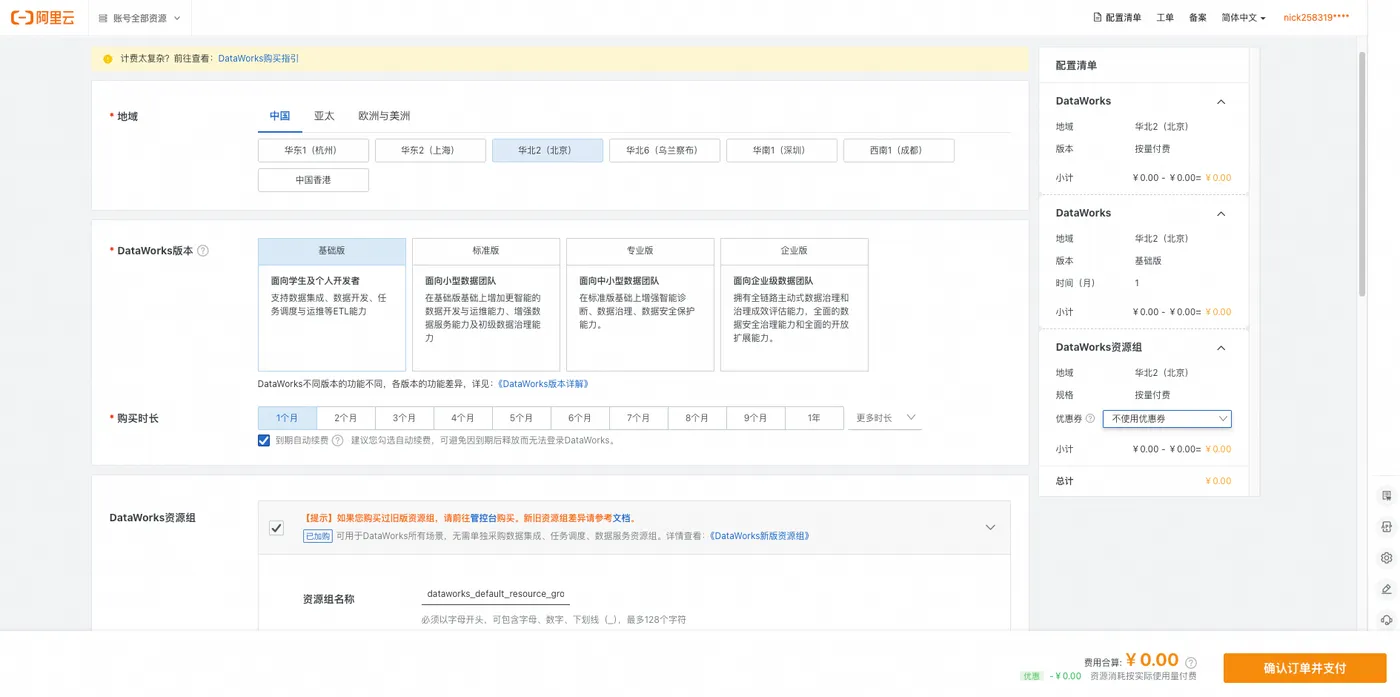This screenshot has height=697, width=1400.
Task: Select 5个月 purchase duration
Action: tap(521, 418)
